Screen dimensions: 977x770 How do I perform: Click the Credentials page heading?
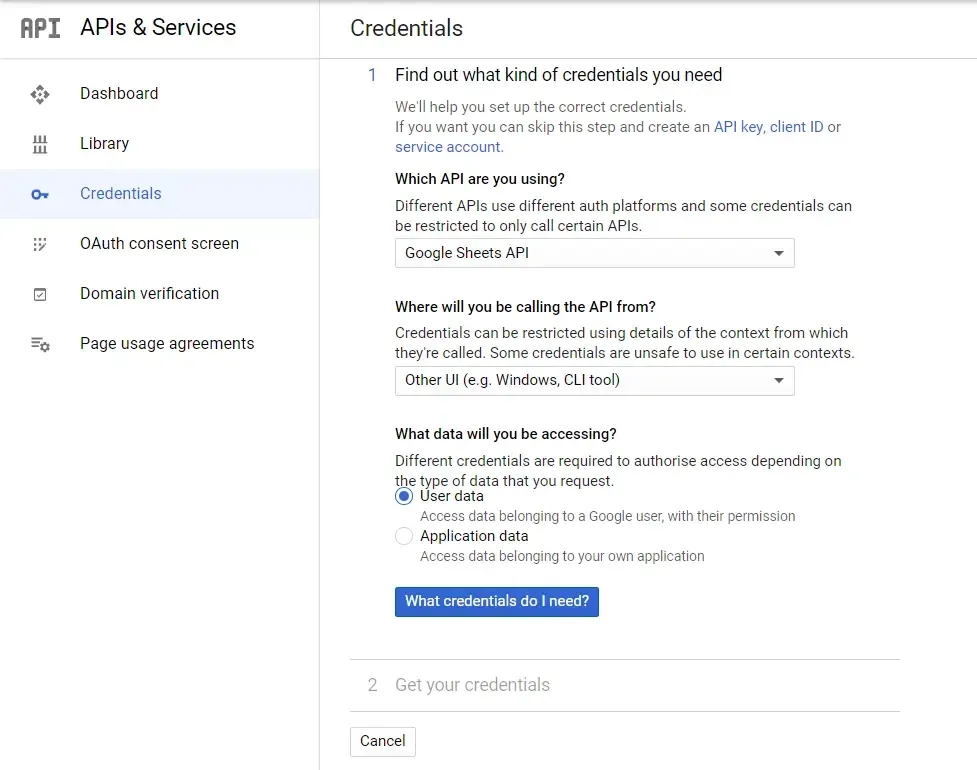[x=406, y=28]
